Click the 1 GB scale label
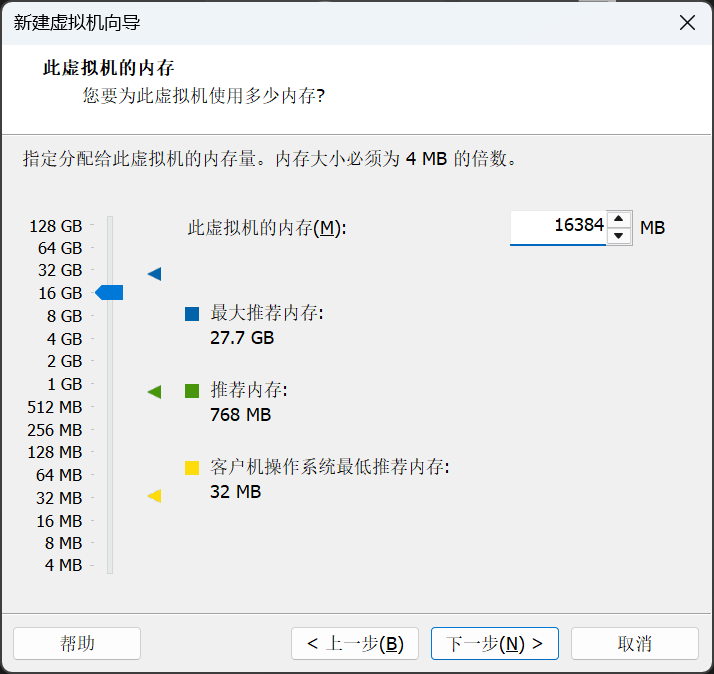The height and width of the screenshot is (674, 714). tap(65, 384)
